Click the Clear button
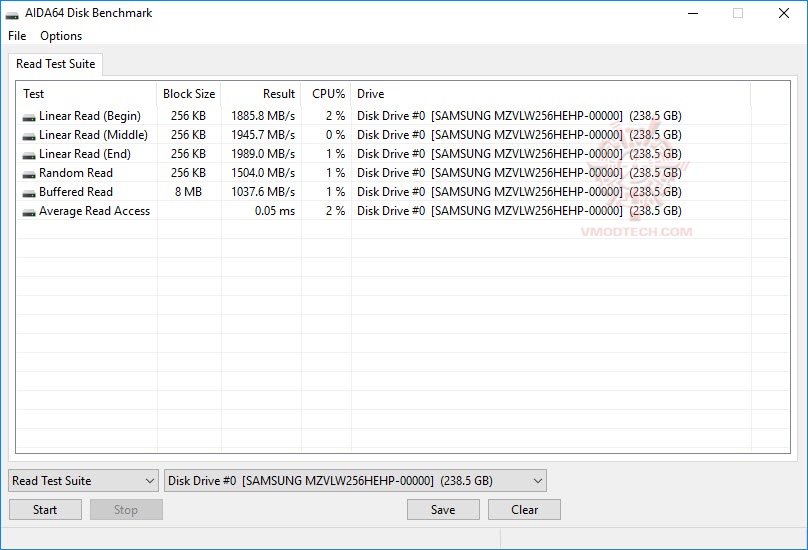Image resolution: width=808 pixels, height=550 pixels. [x=525, y=510]
